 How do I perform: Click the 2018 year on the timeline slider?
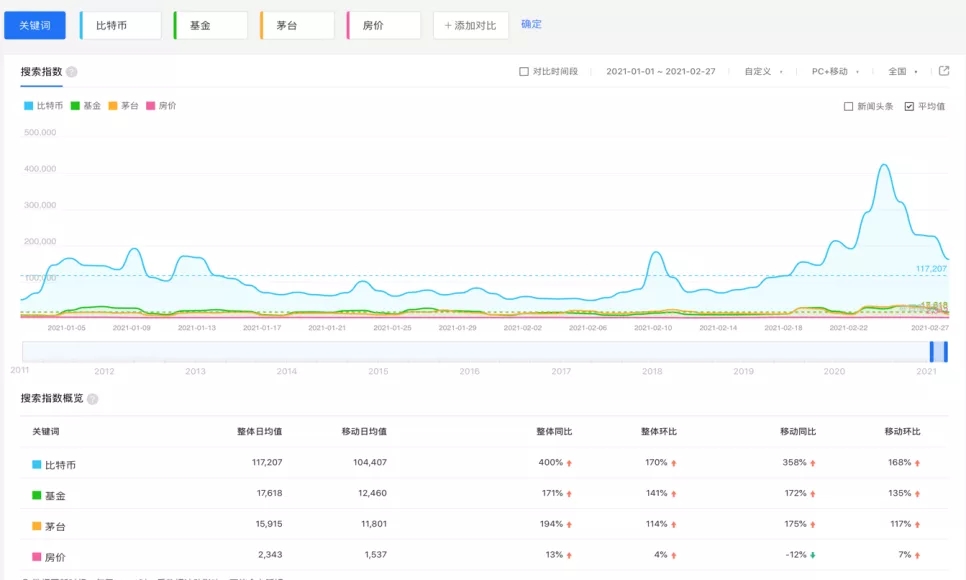click(652, 371)
